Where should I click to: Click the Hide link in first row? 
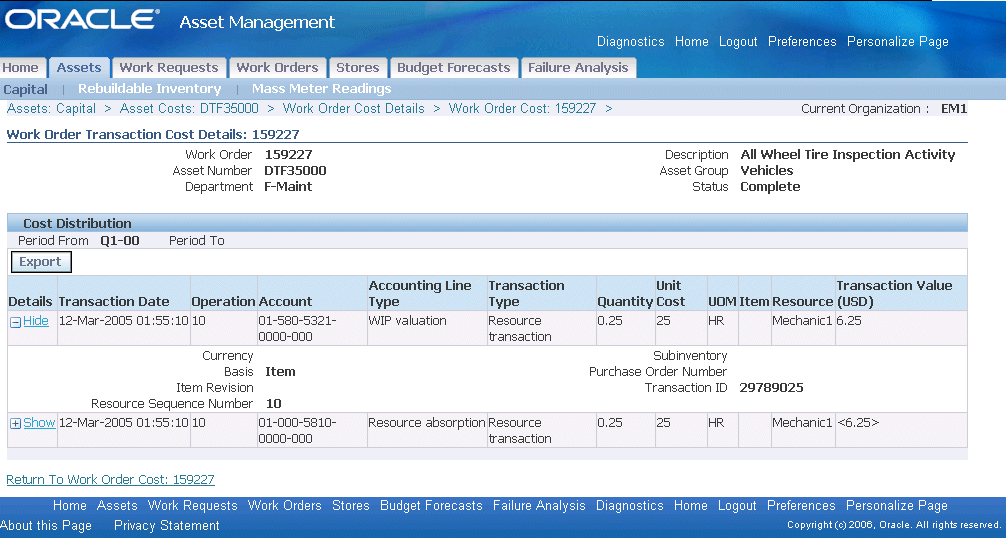[x=36, y=321]
